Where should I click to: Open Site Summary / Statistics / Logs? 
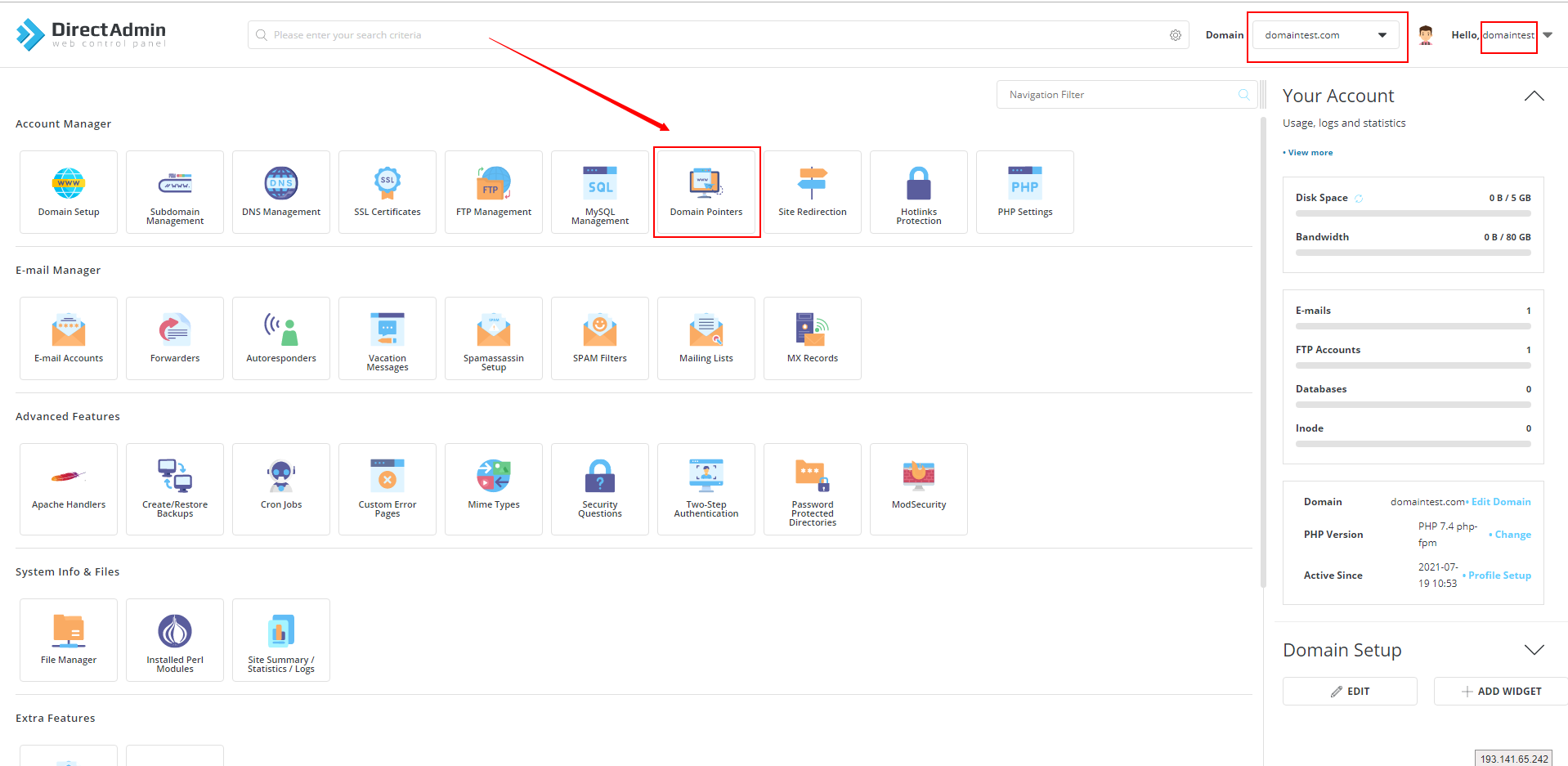281,640
